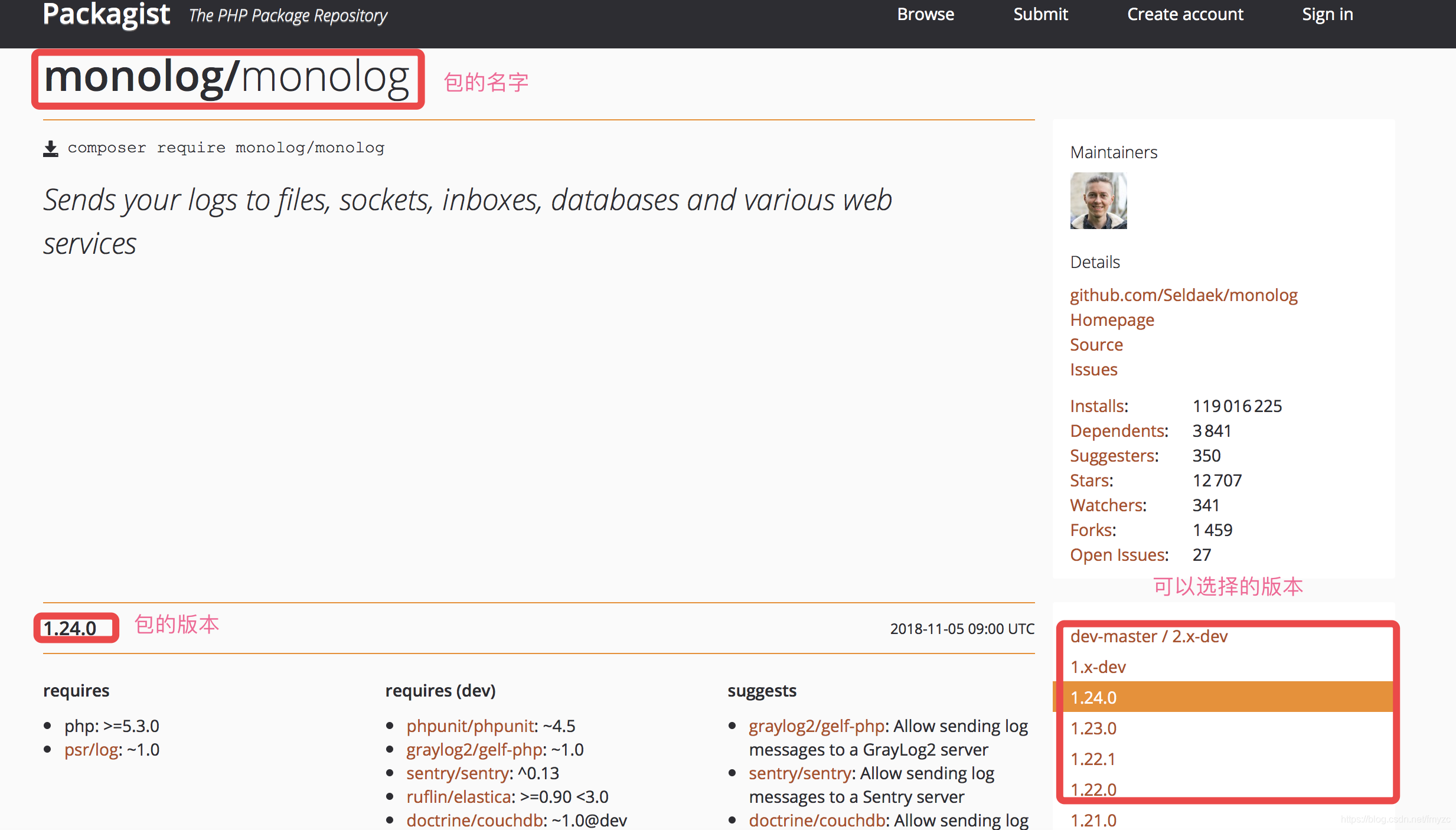The image size is (1456, 830).
Task: Select the composer require monolog/monolog command
Action: (x=226, y=148)
